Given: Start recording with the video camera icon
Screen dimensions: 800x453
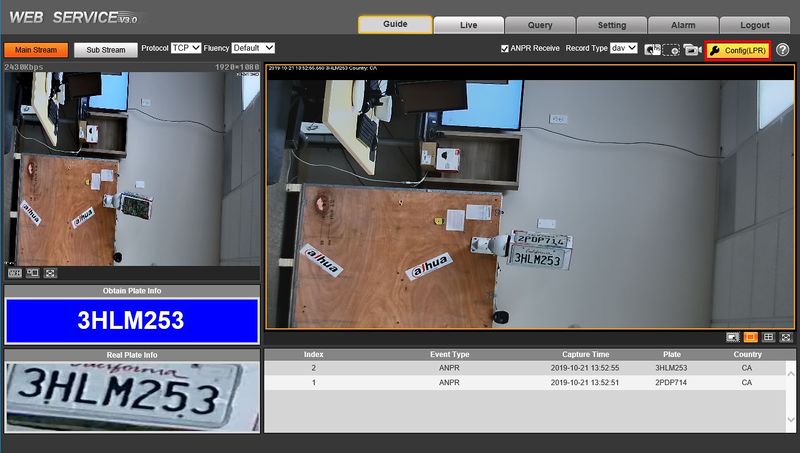Looking at the screenshot, I should (x=692, y=50).
